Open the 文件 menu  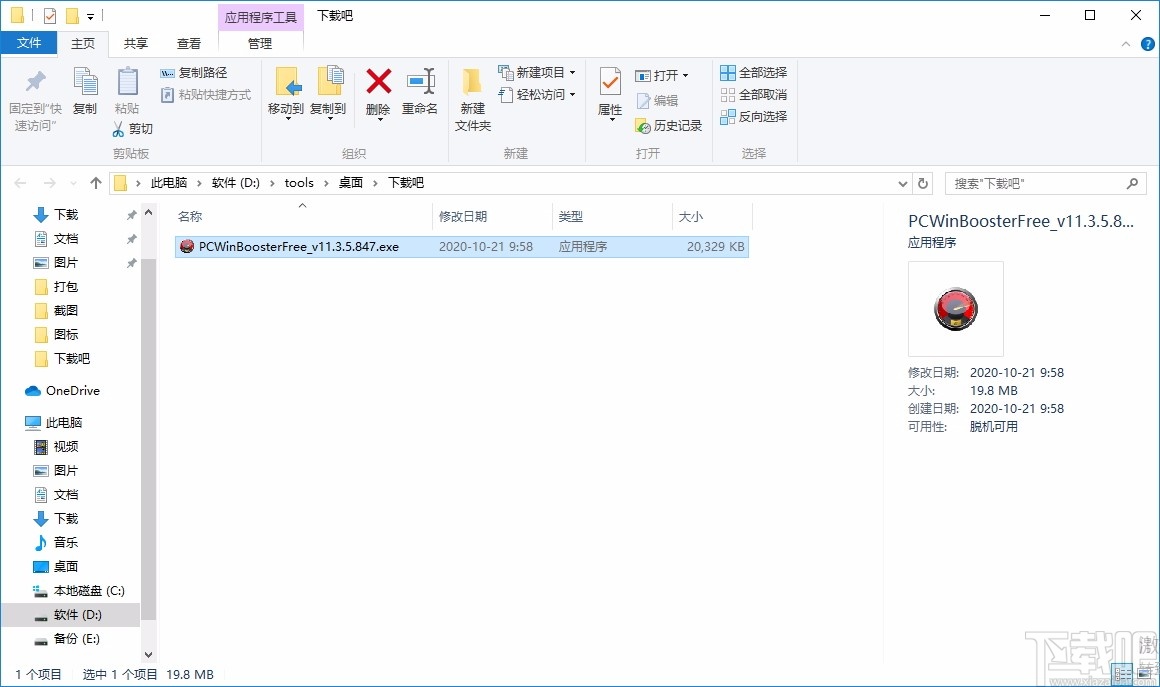pyautogui.click(x=30, y=43)
